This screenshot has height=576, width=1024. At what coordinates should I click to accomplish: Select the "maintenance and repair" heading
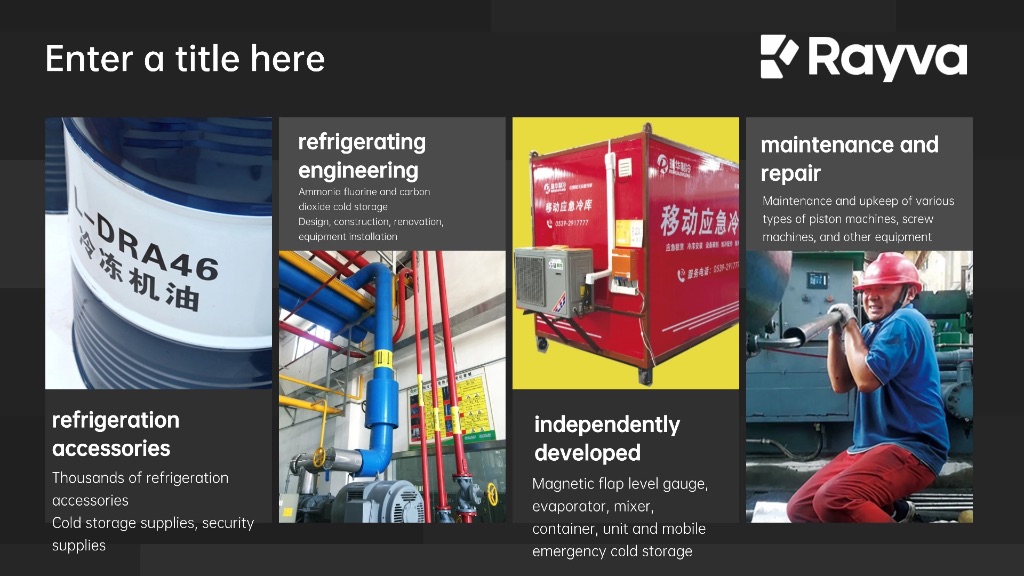click(x=849, y=158)
